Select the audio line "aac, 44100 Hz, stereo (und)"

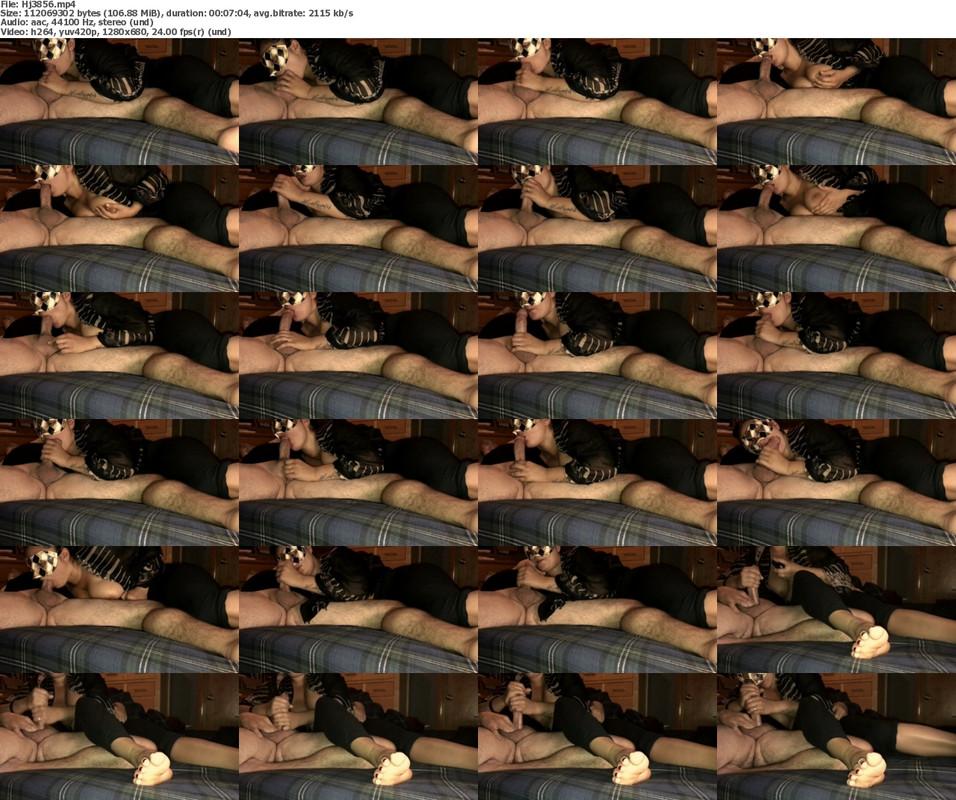tap(91, 23)
